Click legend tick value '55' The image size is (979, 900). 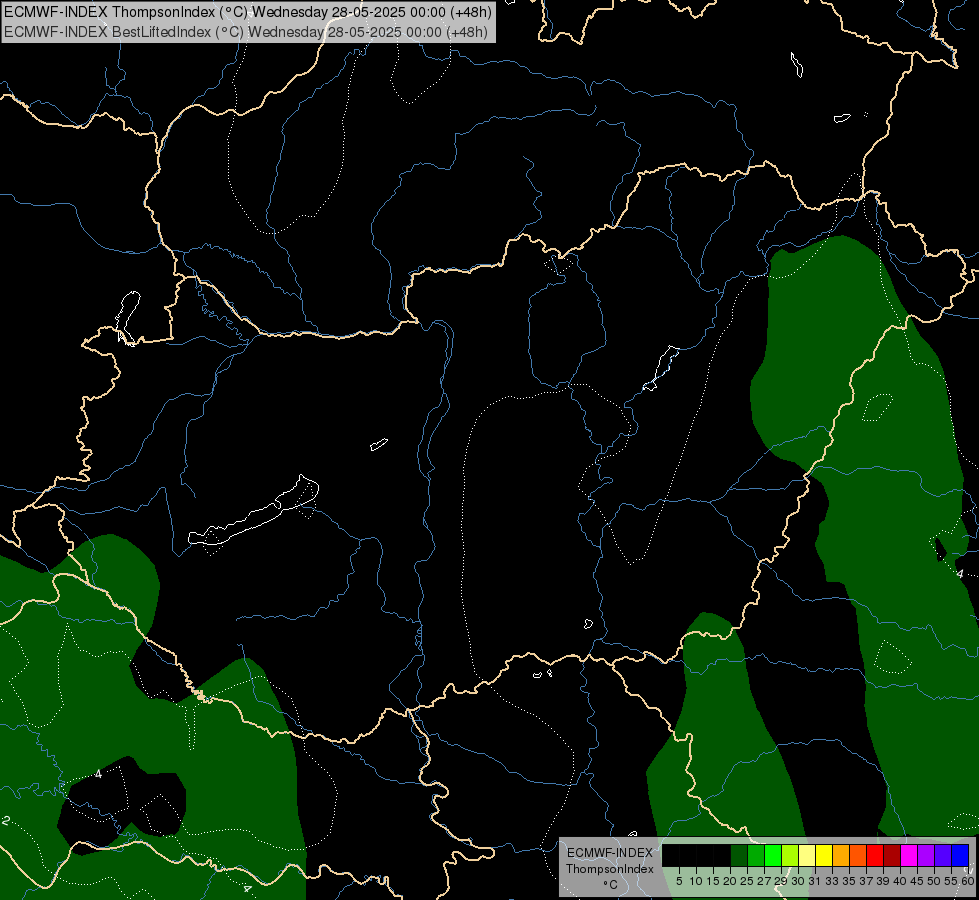tap(950, 881)
